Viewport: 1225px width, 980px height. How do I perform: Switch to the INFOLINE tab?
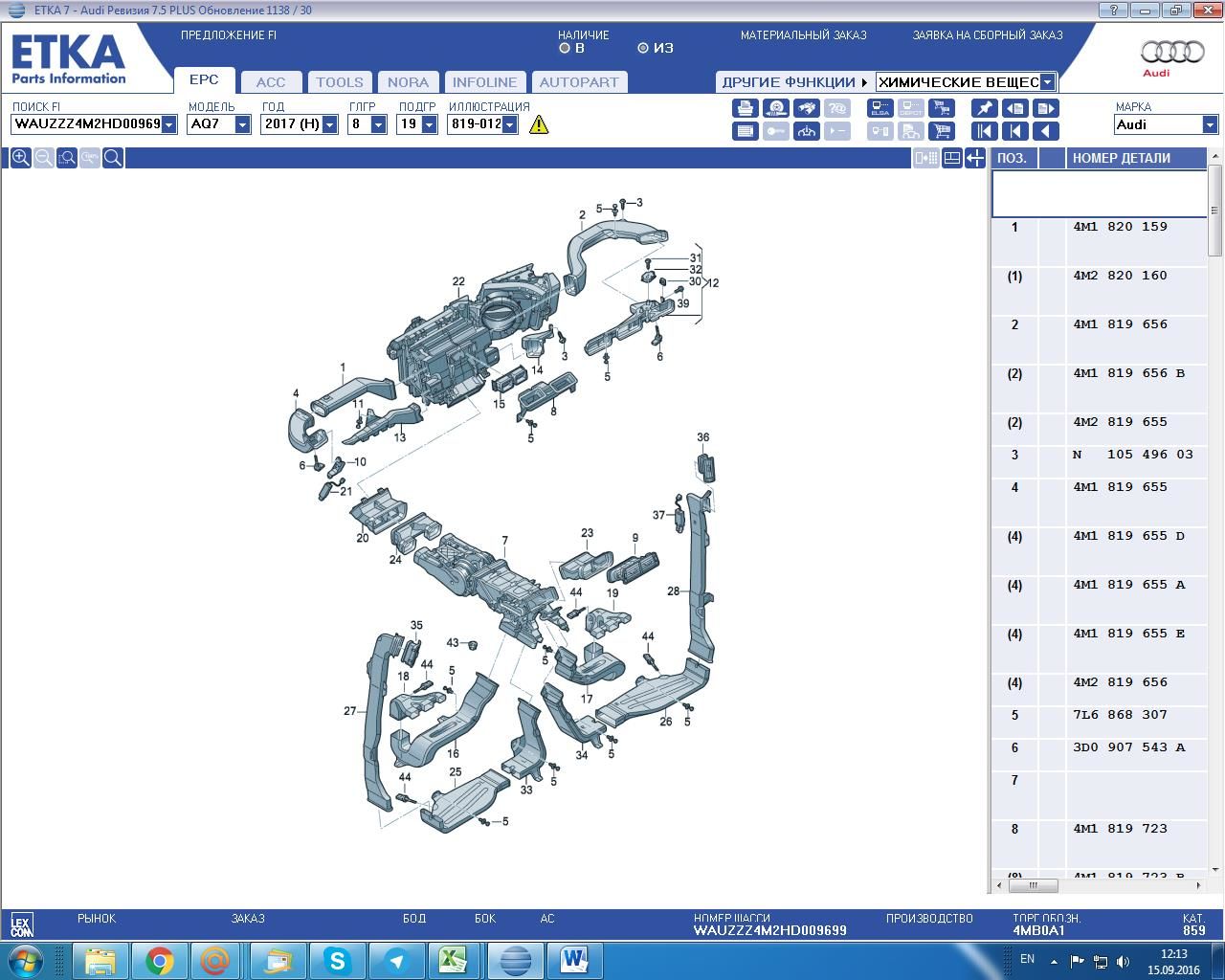pos(484,82)
